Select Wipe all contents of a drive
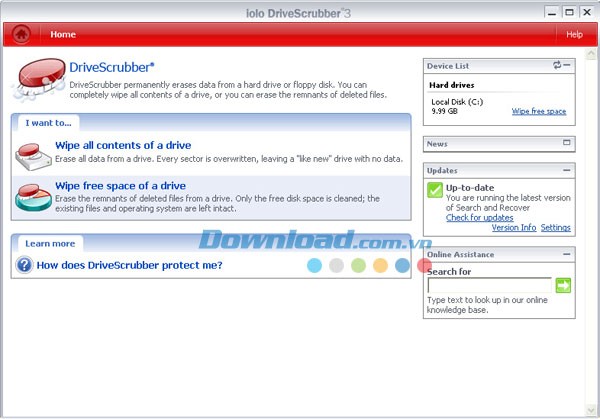The width and height of the screenshot is (600, 419). pyautogui.click(x=123, y=145)
